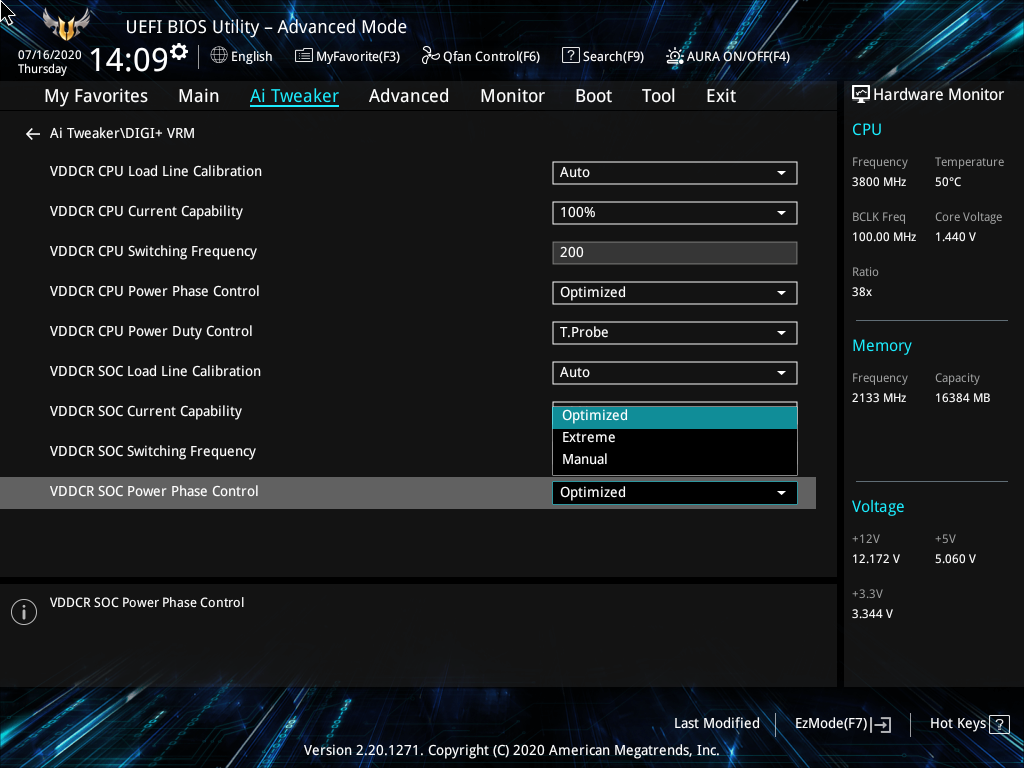Open MyFavorite(F3) list icon
Image resolution: width=1024 pixels, height=768 pixels.
point(303,56)
